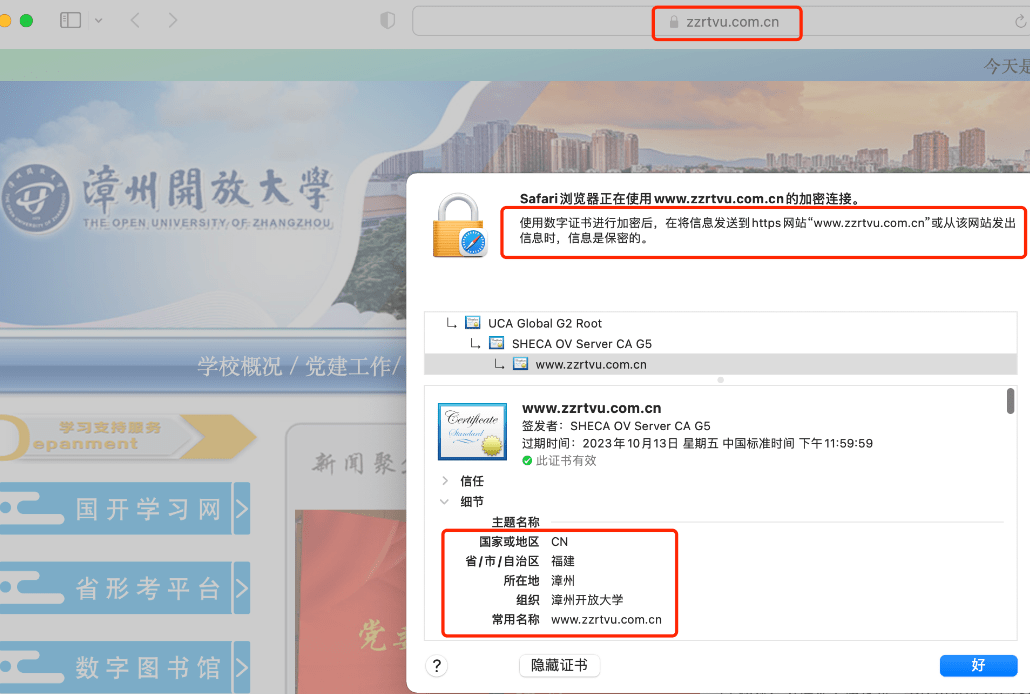Open 学校概况 navigation menu item

240,366
